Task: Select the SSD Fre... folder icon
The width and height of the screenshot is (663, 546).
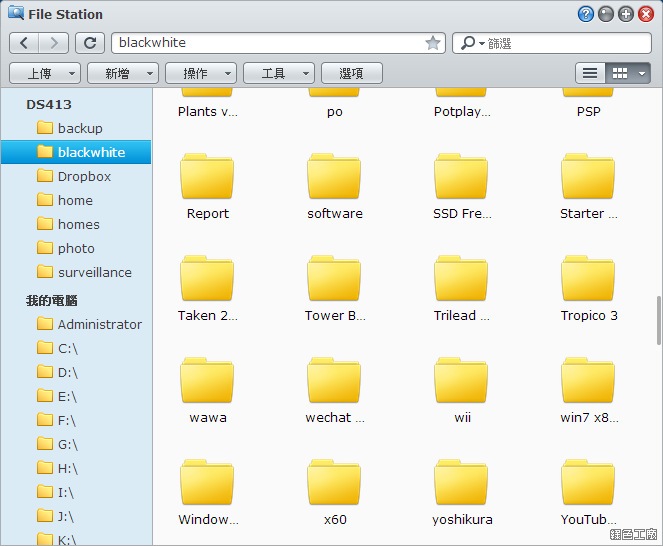Action: coord(461,176)
